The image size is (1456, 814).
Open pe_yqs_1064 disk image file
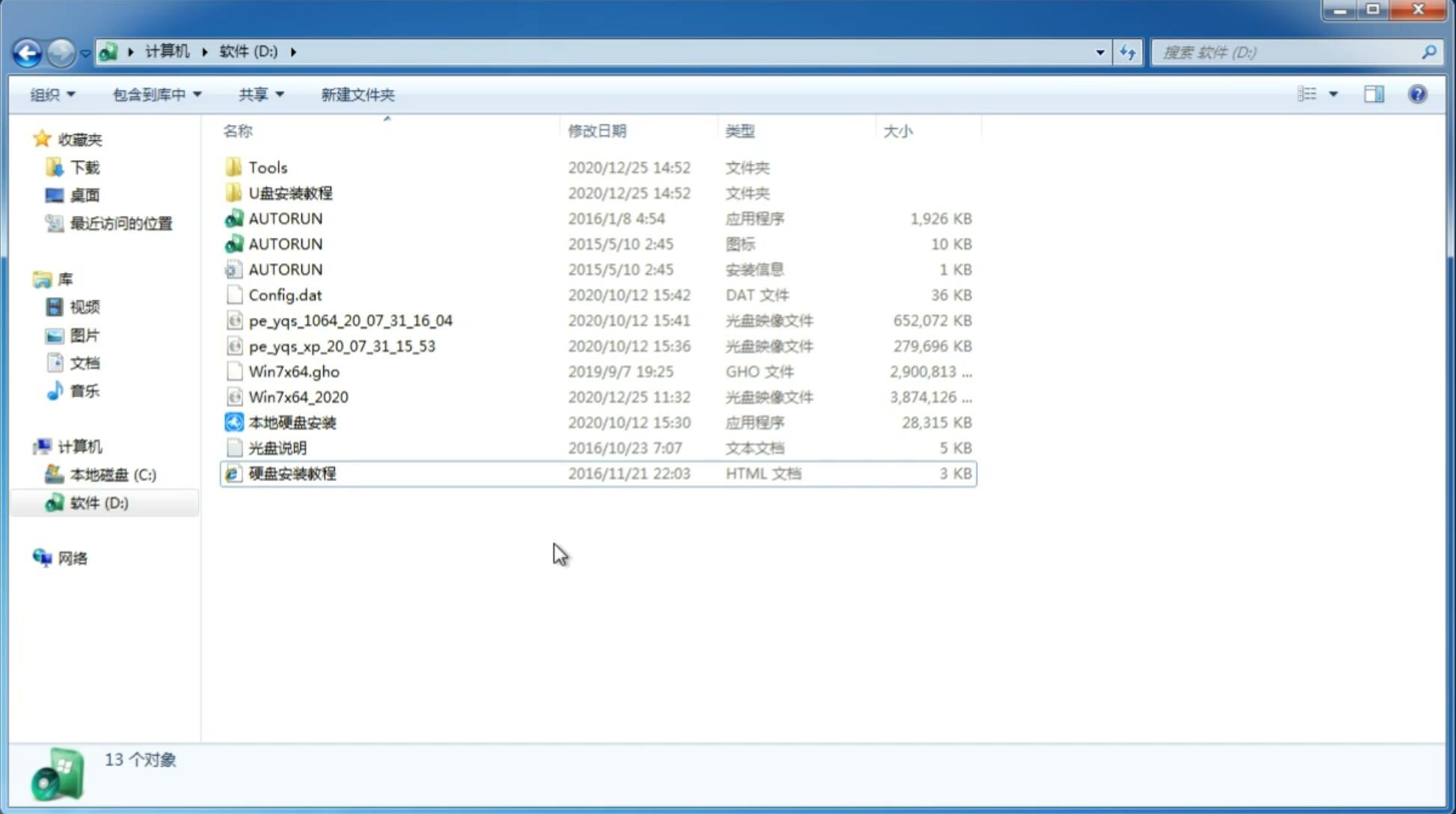[x=349, y=320]
